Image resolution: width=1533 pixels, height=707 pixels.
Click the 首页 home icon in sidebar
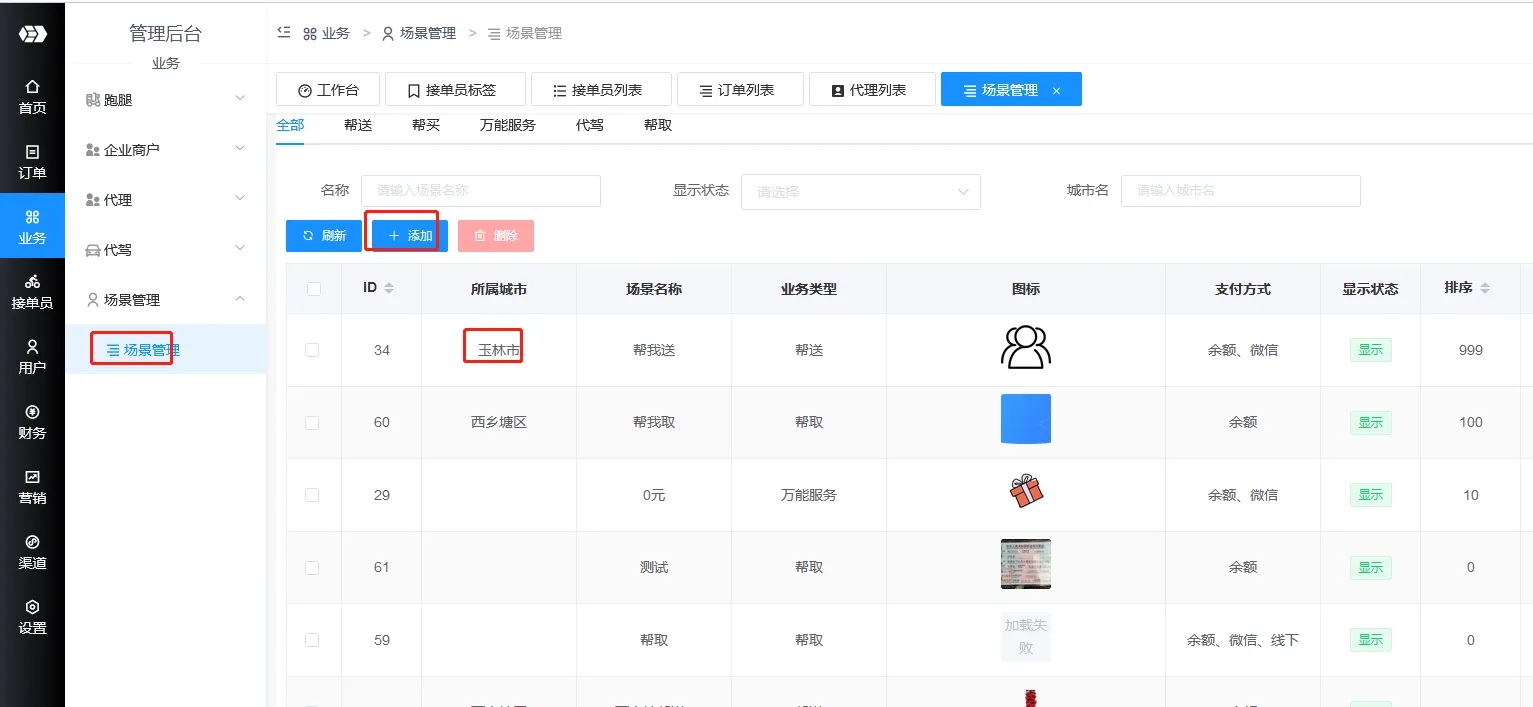pos(32,87)
